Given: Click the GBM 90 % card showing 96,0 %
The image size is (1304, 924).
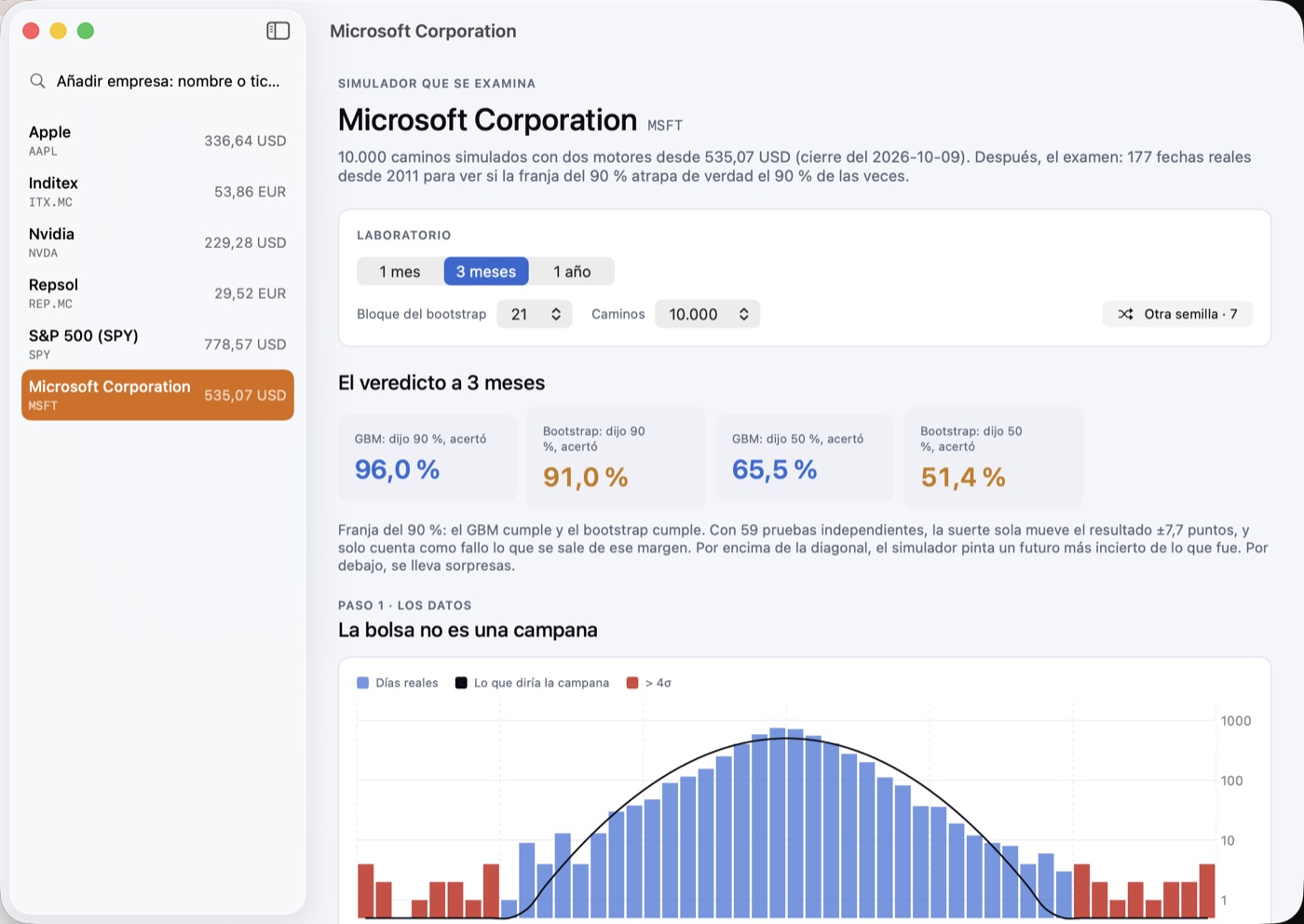Looking at the screenshot, I should 427,457.
